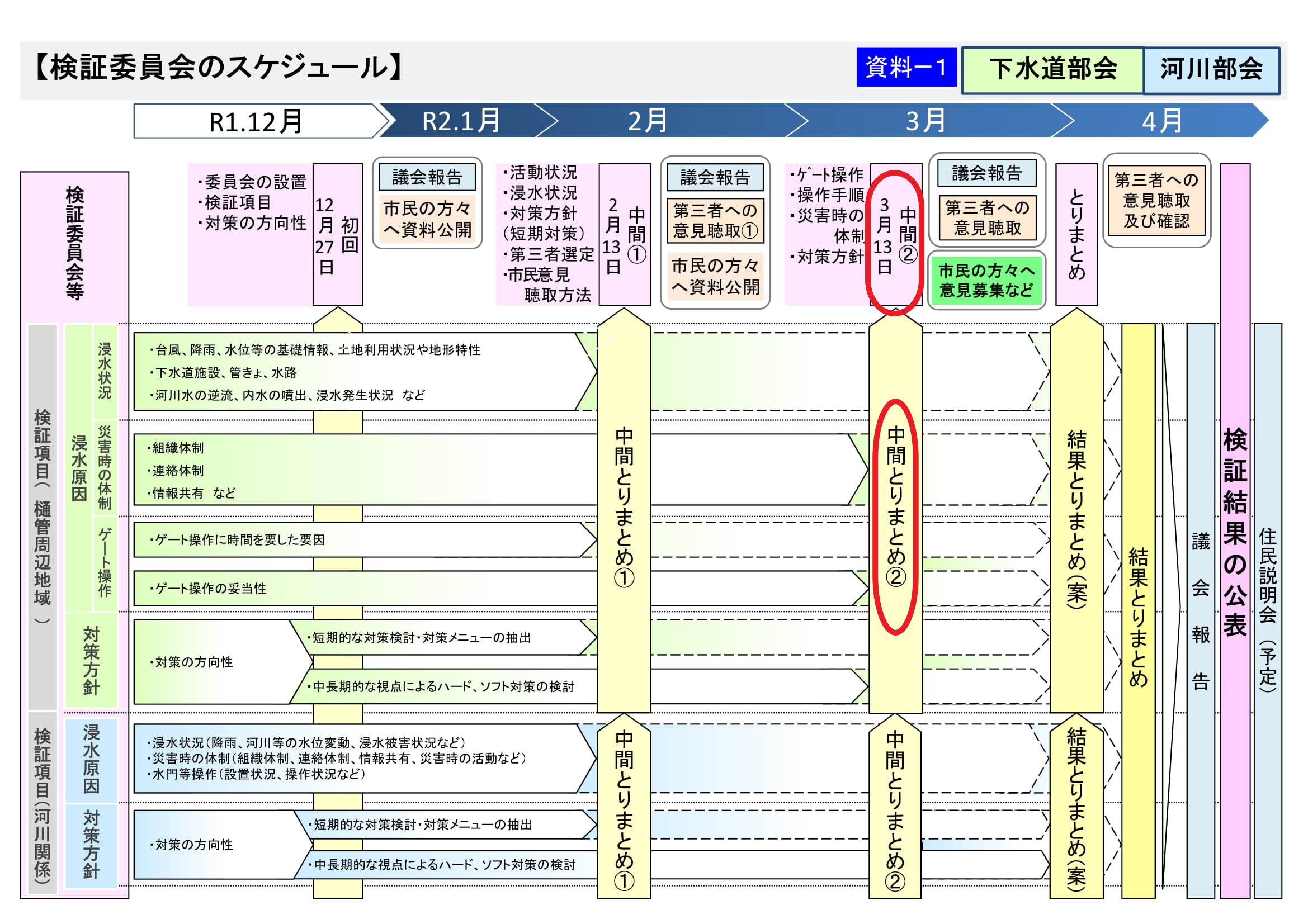Select the 12月27日 初回 meeting box
Screen dimensions: 1308x924
pyautogui.click(x=338, y=235)
